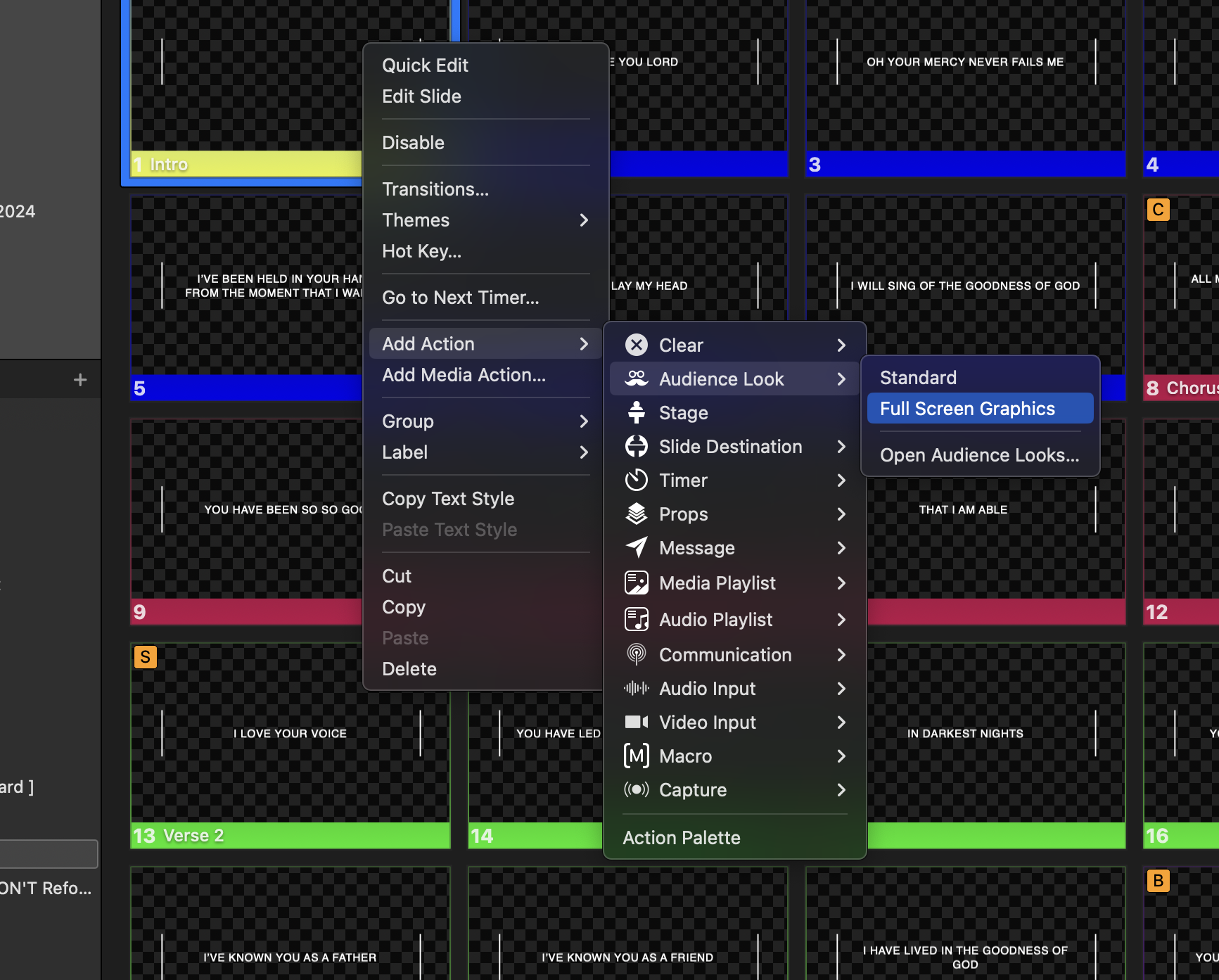This screenshot has width=1219, height=980.
Task: Click the Video Input camera icon
Action: pyautogui.click(x=637, y=722)
